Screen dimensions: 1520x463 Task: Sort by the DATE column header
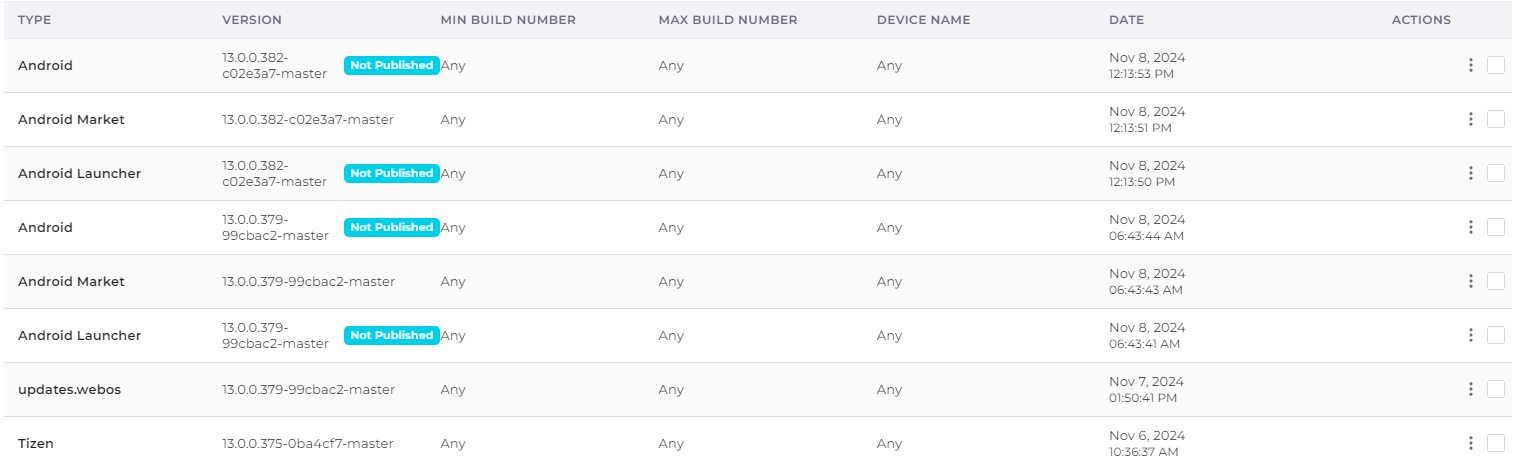pyautogui.click(x=1126, y=20)
